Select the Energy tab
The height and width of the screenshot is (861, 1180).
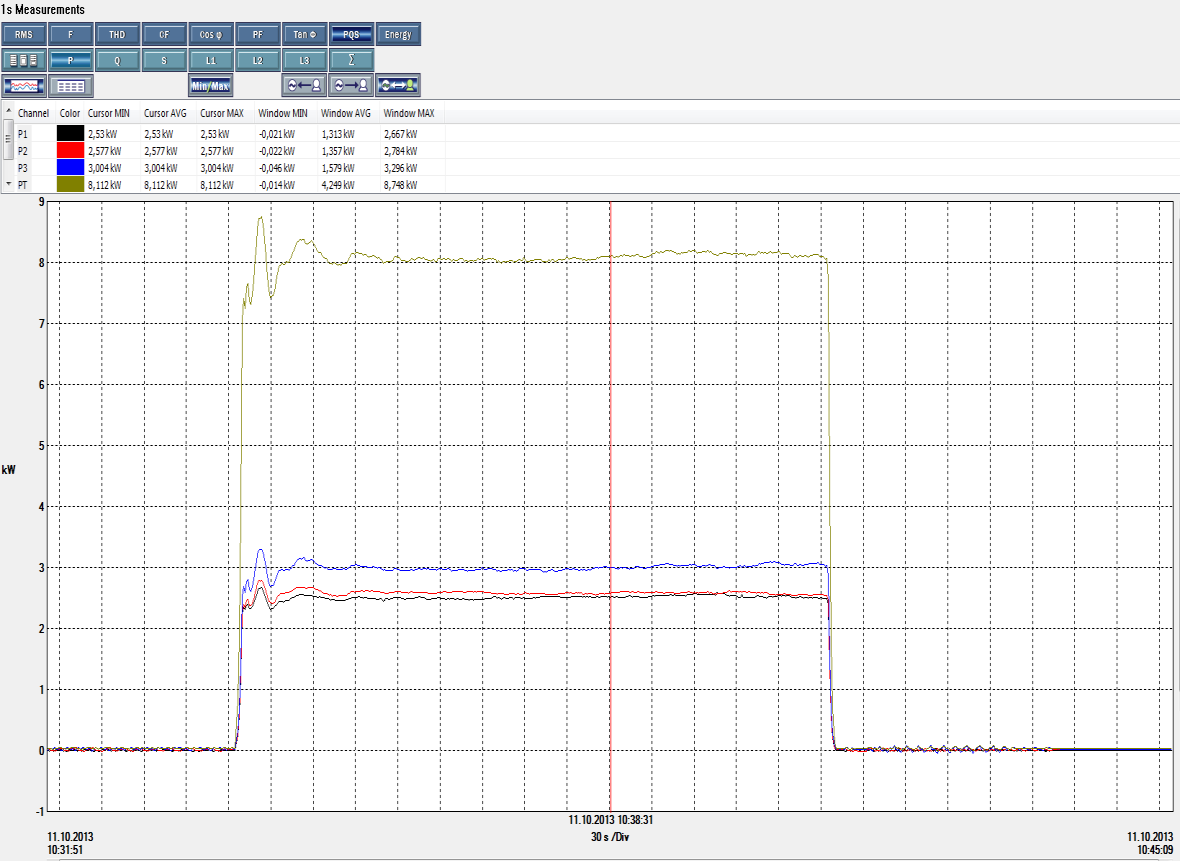[x=397, y=35]
